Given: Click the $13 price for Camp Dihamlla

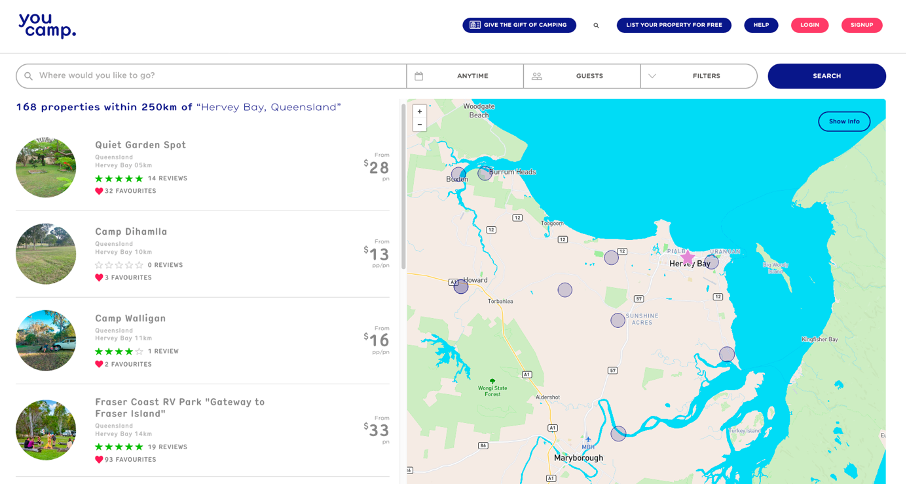Looking at the screenshot, I should pyautogui.click(x=376, y=254).
